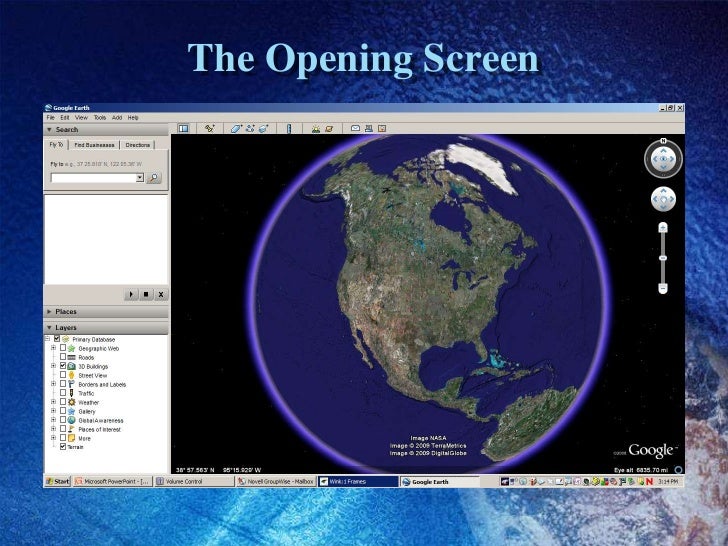
Task: Click the search results stop button
Action: [146, 294]
